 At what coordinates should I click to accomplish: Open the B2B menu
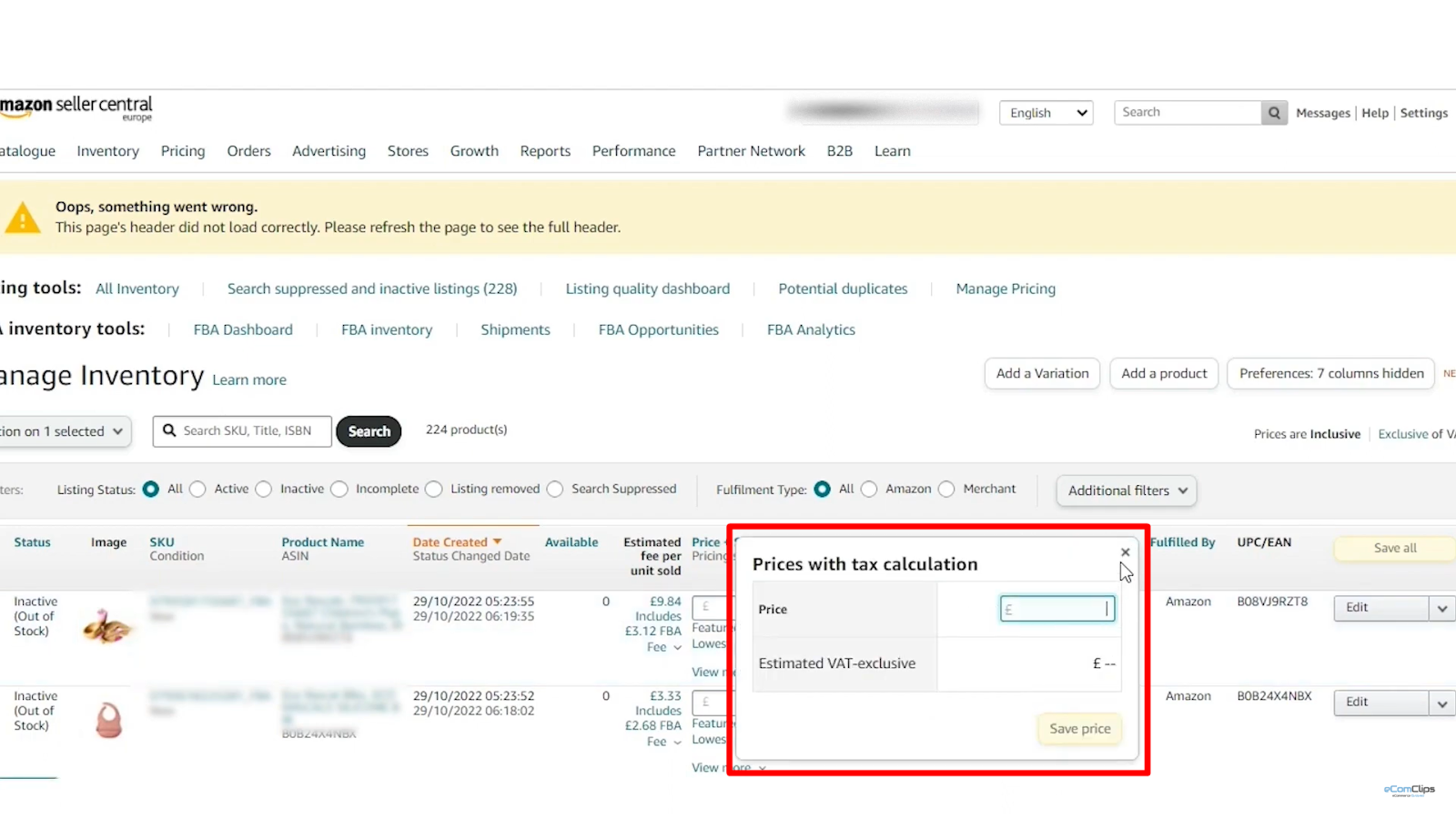tap(840, 151)
